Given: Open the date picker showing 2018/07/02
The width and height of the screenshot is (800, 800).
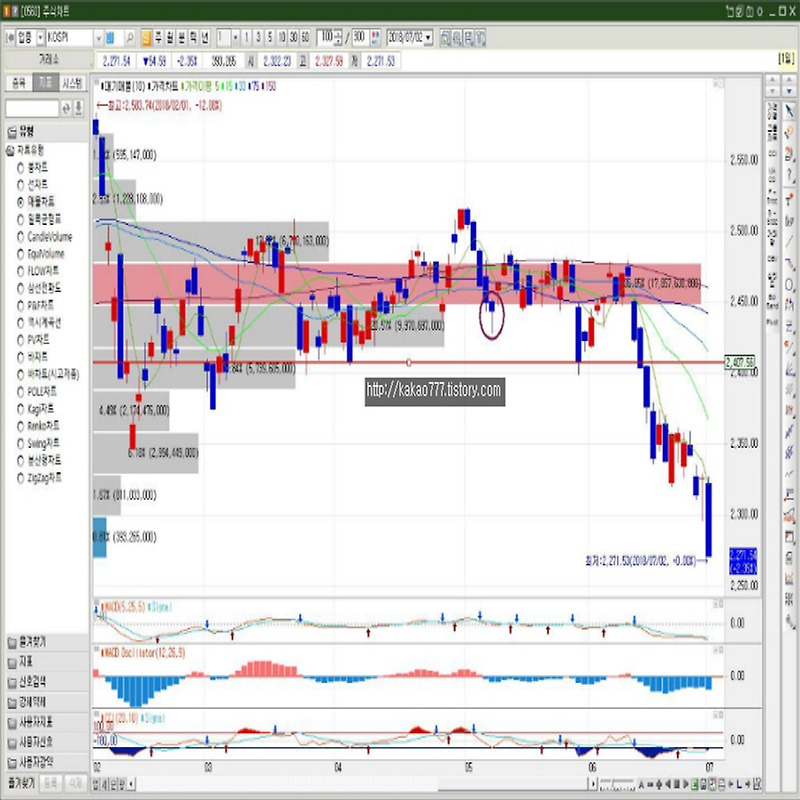Looking at the screenshot, I should click(x=428, y=37).
